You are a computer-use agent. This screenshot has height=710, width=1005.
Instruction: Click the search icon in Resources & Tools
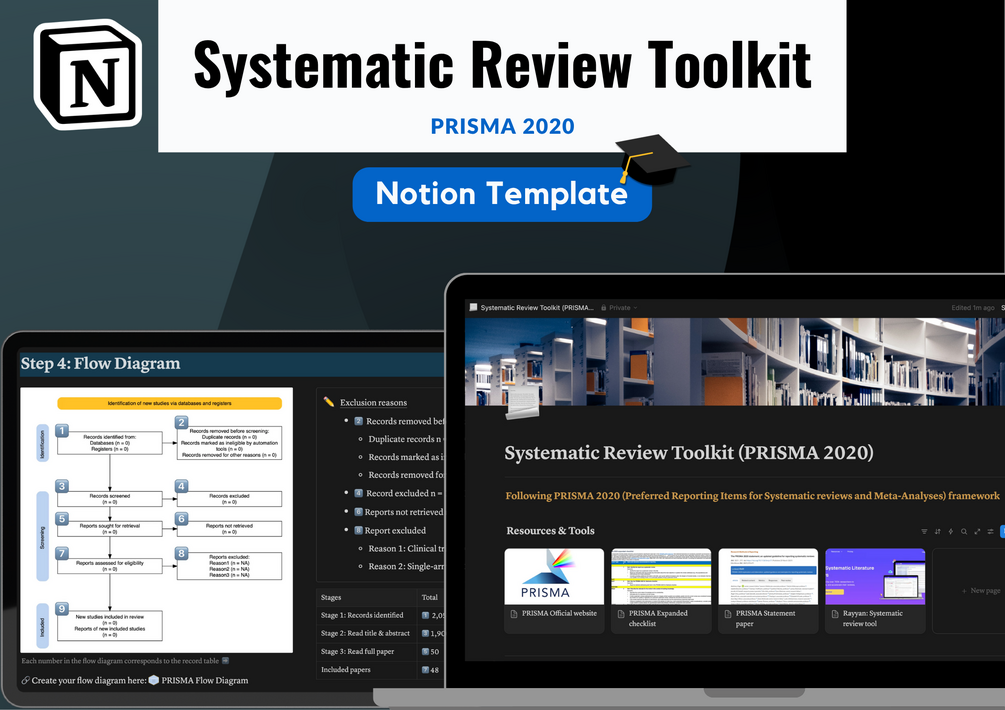(x=964, y=531)
